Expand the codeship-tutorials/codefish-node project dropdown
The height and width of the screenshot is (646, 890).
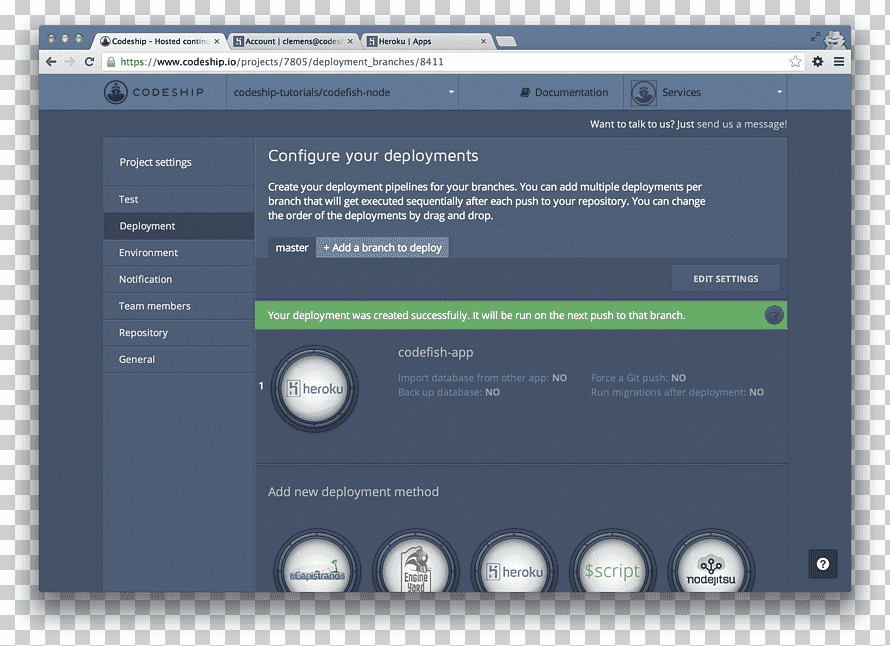[451, 91]
